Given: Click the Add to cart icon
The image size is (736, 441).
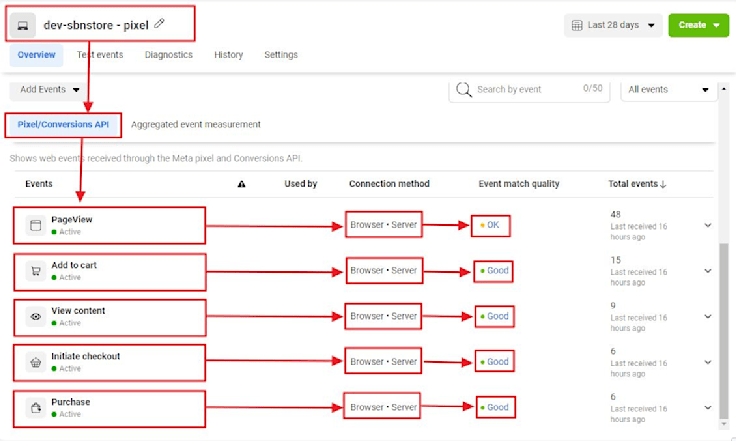Looking at the screenshot, I should pyautogui.click(x=36, y=271).
